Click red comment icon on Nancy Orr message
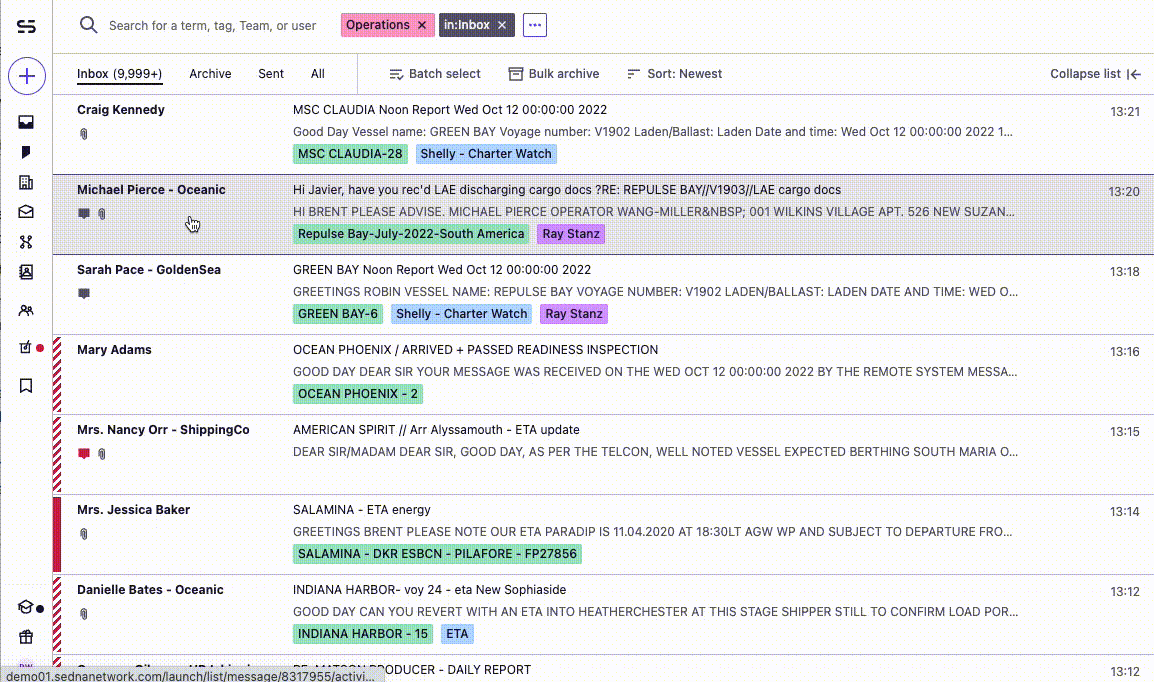Image resolution: width=1154 pixels, height=682 pixels. click(84, 454)
